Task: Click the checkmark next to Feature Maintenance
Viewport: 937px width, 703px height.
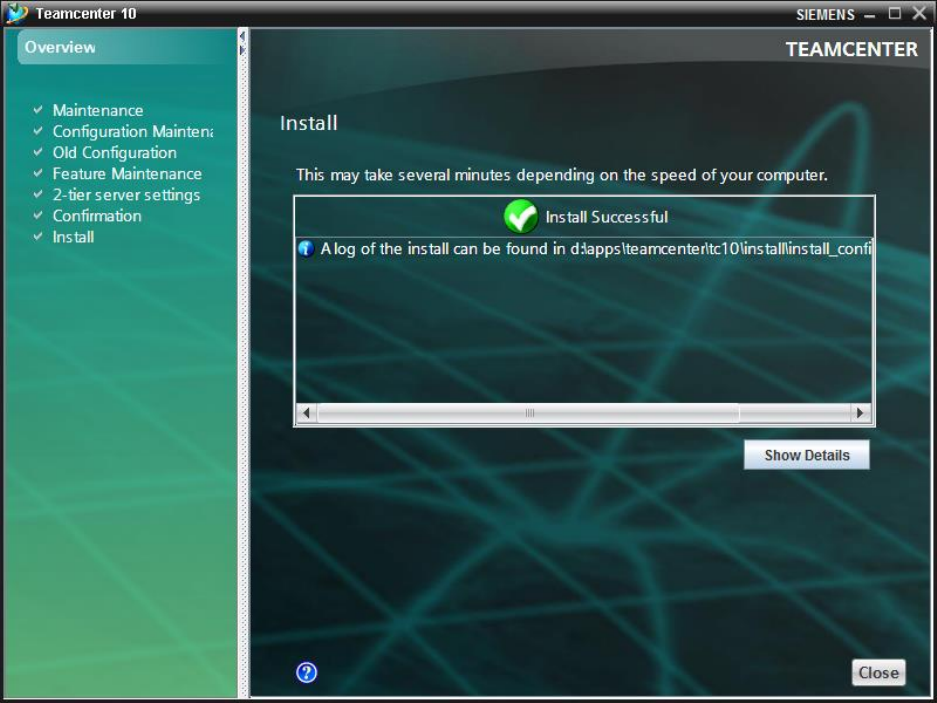Action: tap(38, 173)
